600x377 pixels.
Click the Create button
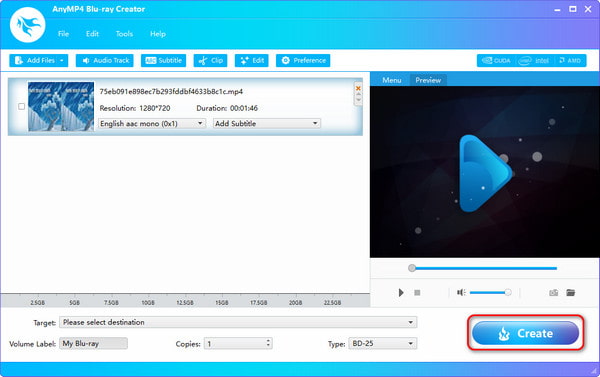[525, 333]
